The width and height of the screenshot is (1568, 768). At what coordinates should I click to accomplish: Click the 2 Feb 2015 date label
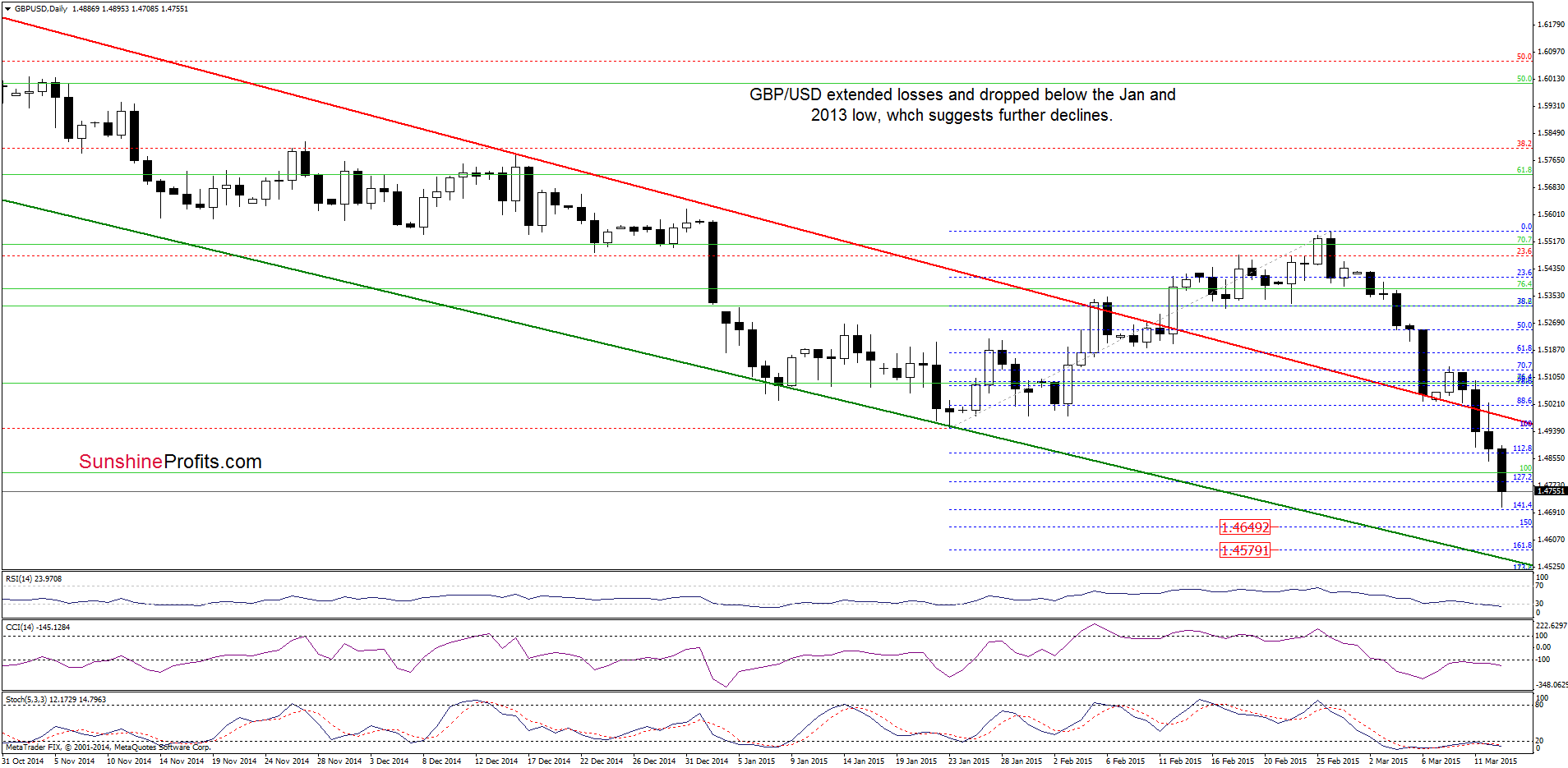pos(1073,761)
